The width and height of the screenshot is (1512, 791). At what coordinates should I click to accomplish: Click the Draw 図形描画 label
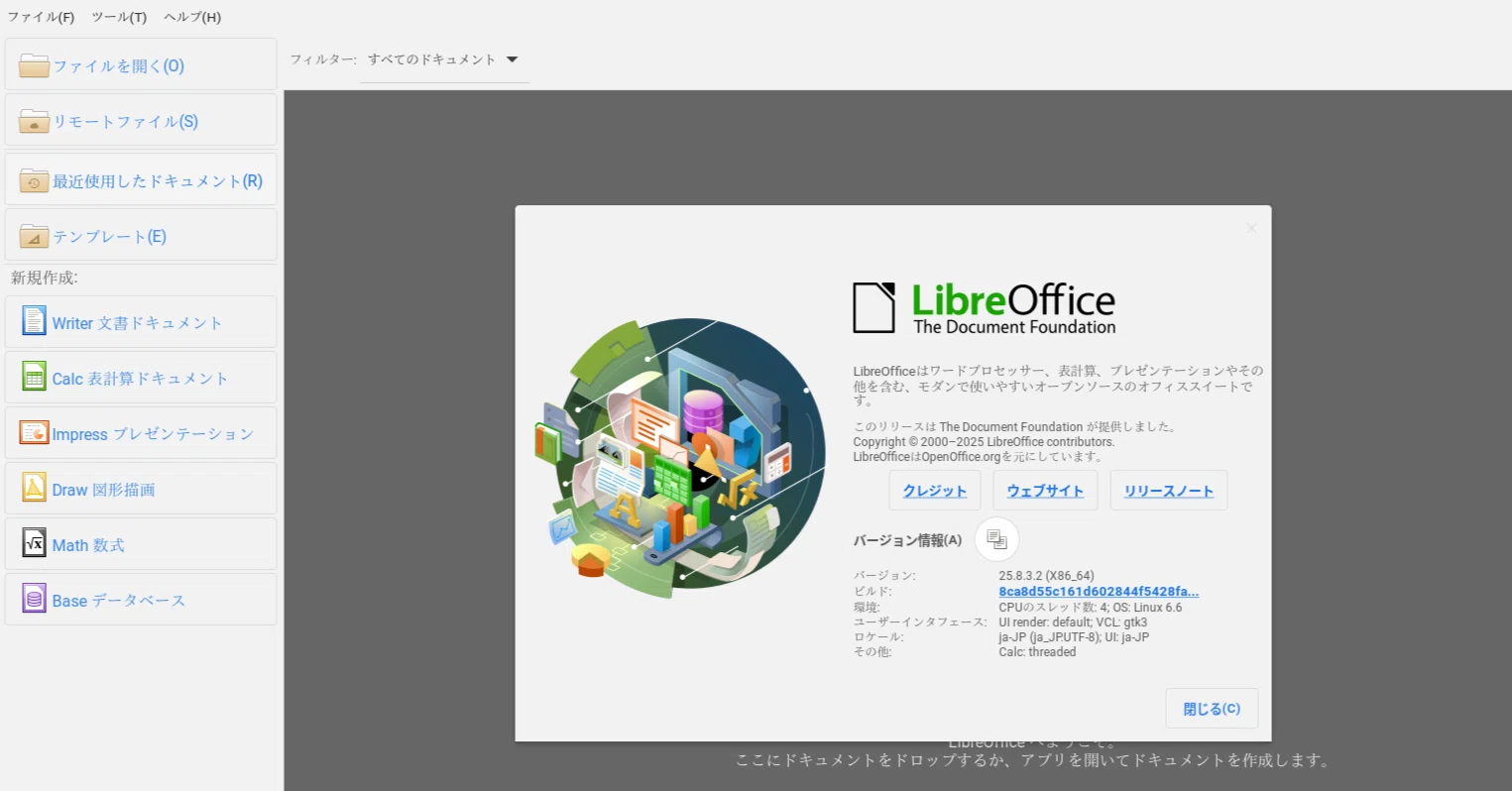click(x=103, y=490)
